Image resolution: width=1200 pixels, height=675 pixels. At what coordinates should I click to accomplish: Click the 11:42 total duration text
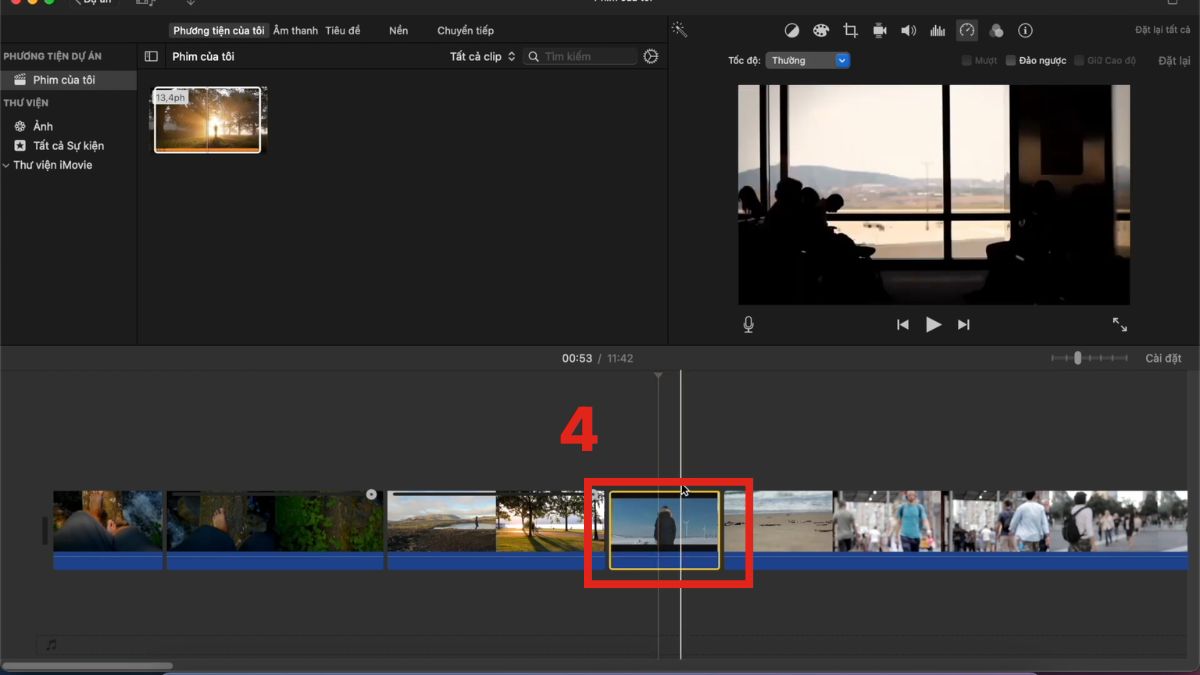tap(620, 358)
